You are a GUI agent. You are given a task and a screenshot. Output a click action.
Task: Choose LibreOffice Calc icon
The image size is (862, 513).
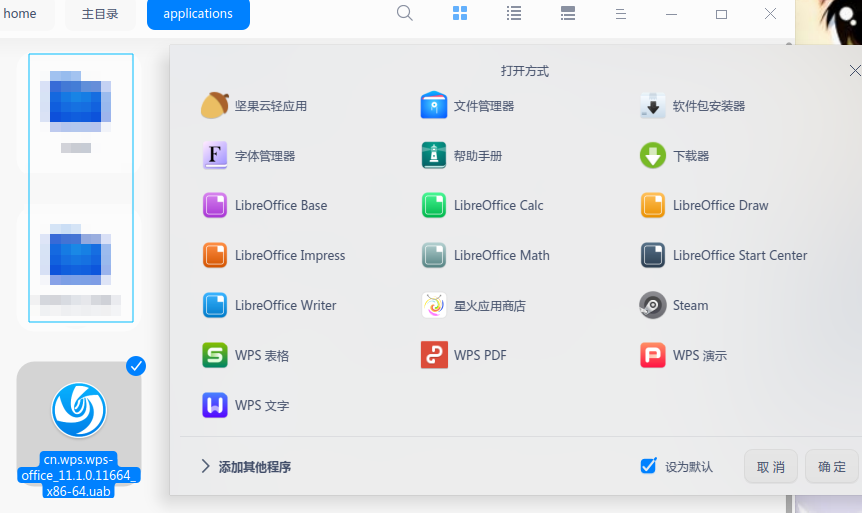pyautogui.click(x=434, y=206)
